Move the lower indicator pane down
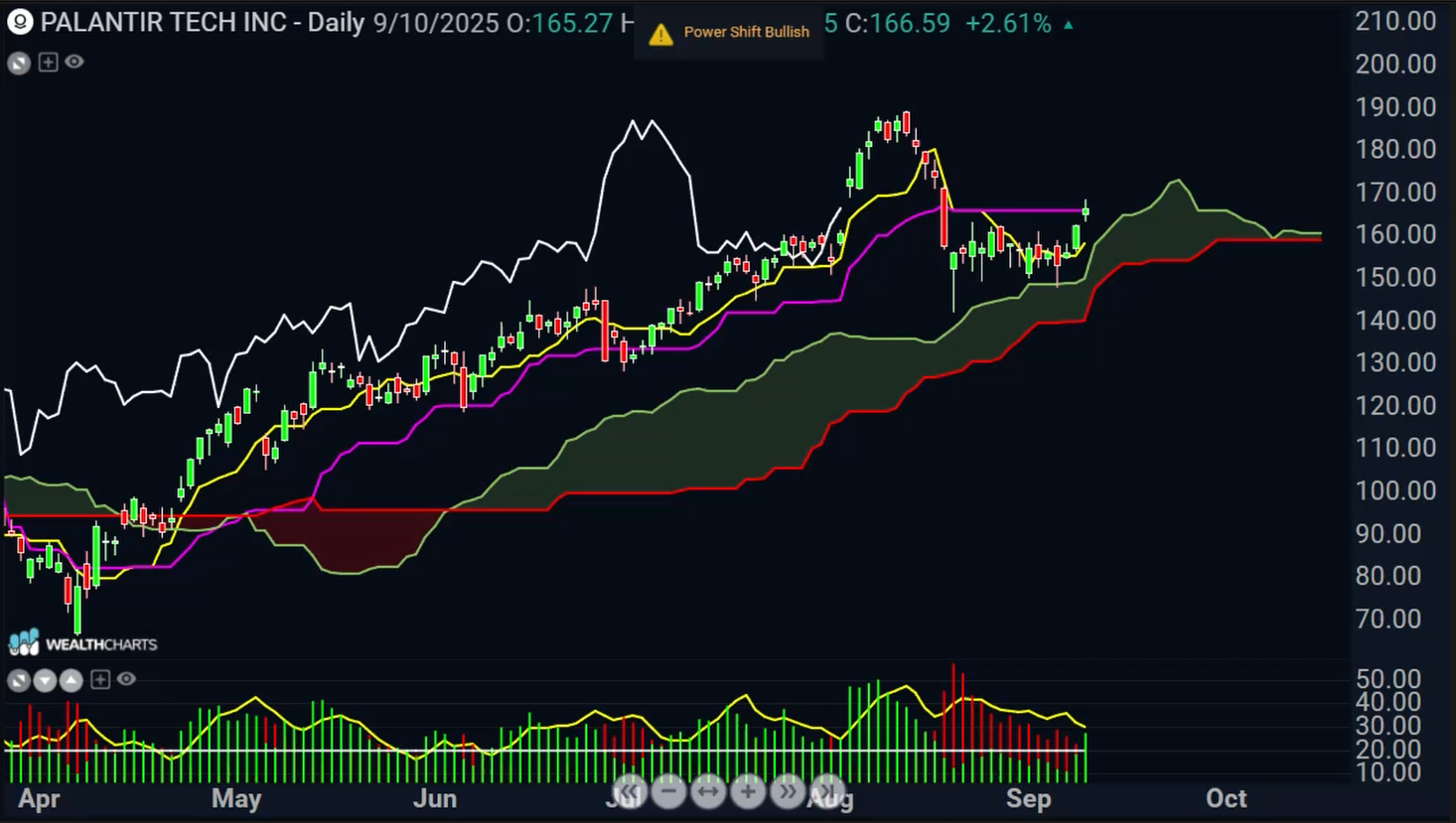This screenshot has height=823, width=1456. [45, 680]
